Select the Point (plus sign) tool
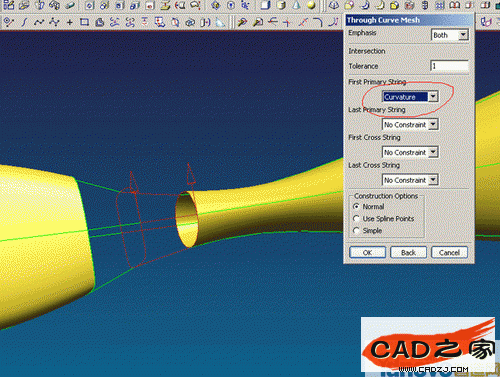 tap(69, 22)
